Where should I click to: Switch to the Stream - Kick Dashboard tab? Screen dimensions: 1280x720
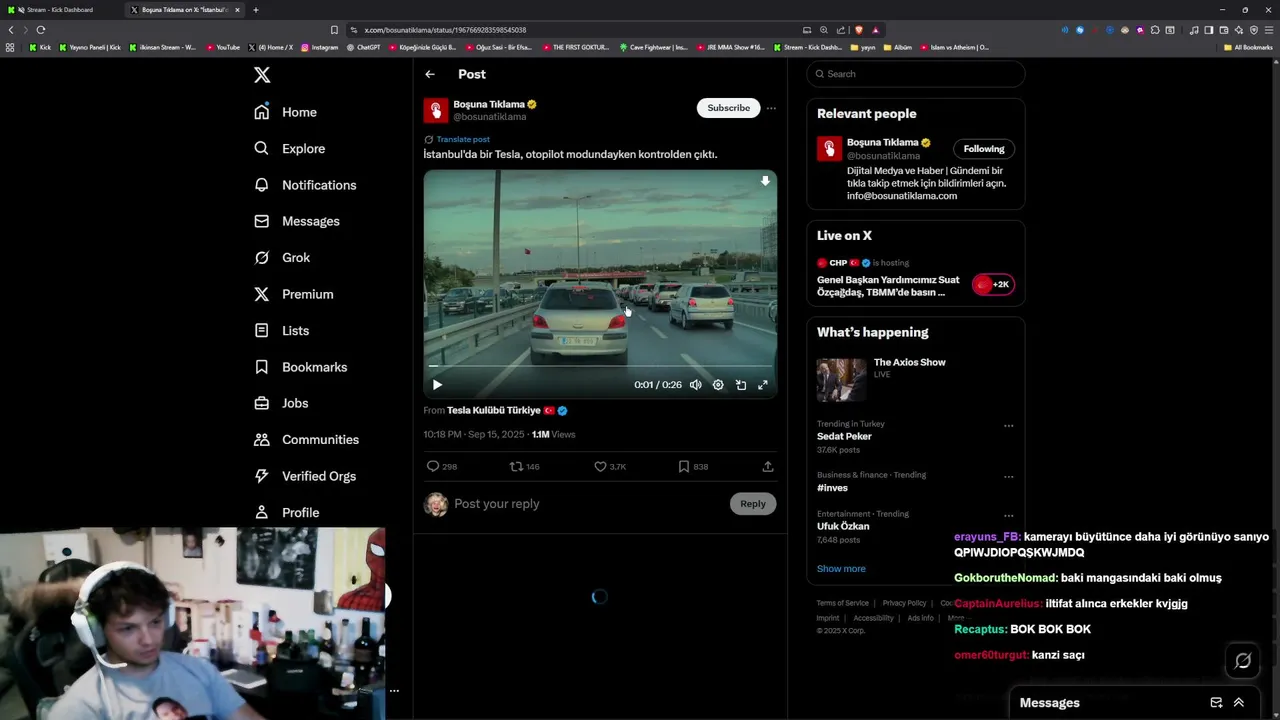coord(60,10)
